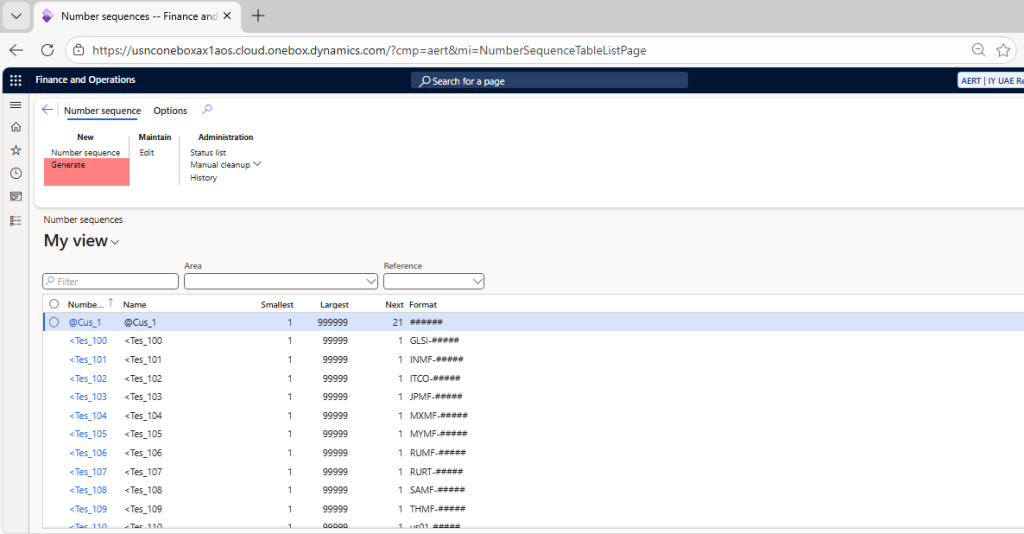Click the Generate button

[x=68, y=165]
